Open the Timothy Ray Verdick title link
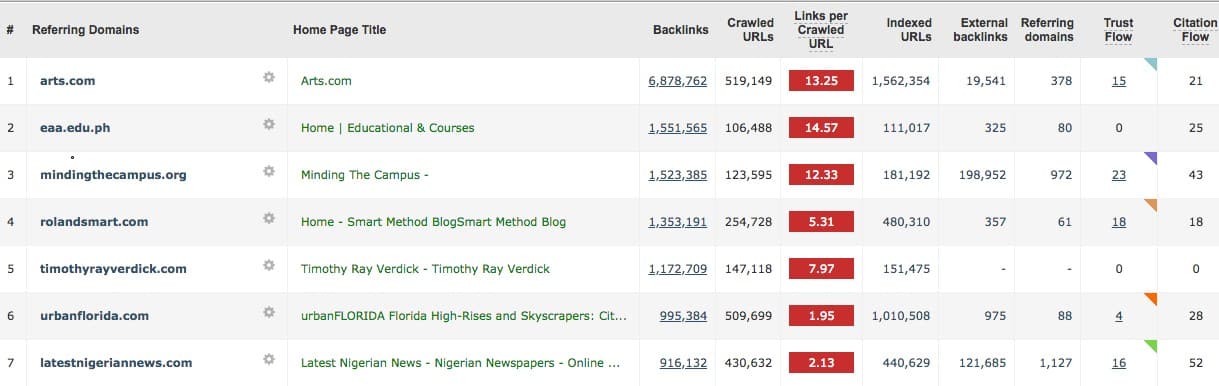Viewport: 1219px width, 386px height. (425, 269)
